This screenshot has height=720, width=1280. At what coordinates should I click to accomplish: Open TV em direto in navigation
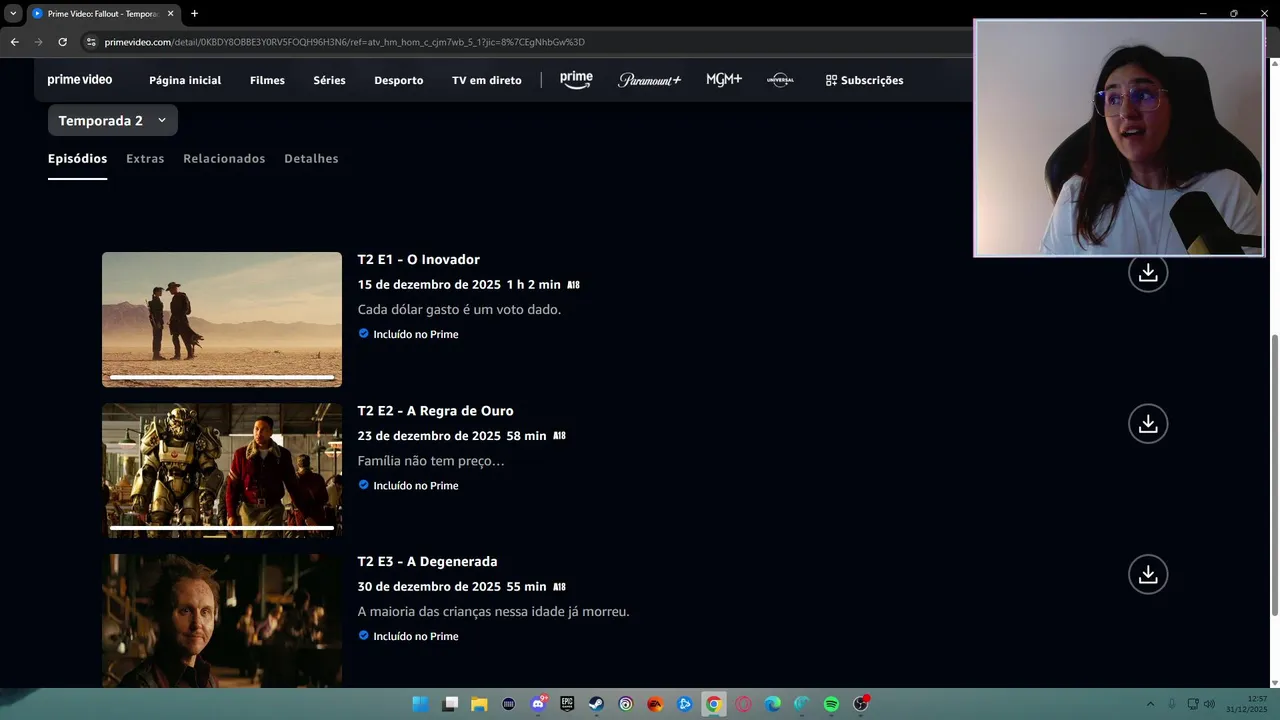click(487, 80)
